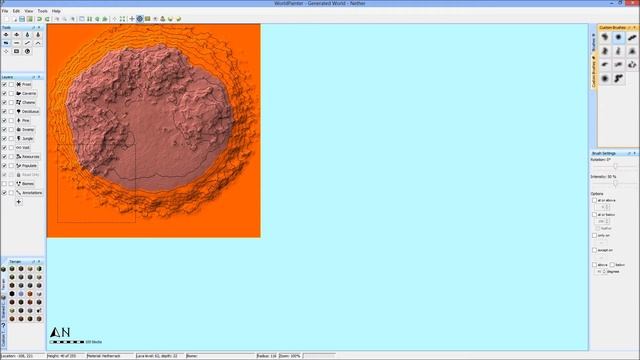The width and height of the screenshot is (640, 360).
Task: Click the New World toolbar icon
Action: pyautogui.click(x=6, y=19)
